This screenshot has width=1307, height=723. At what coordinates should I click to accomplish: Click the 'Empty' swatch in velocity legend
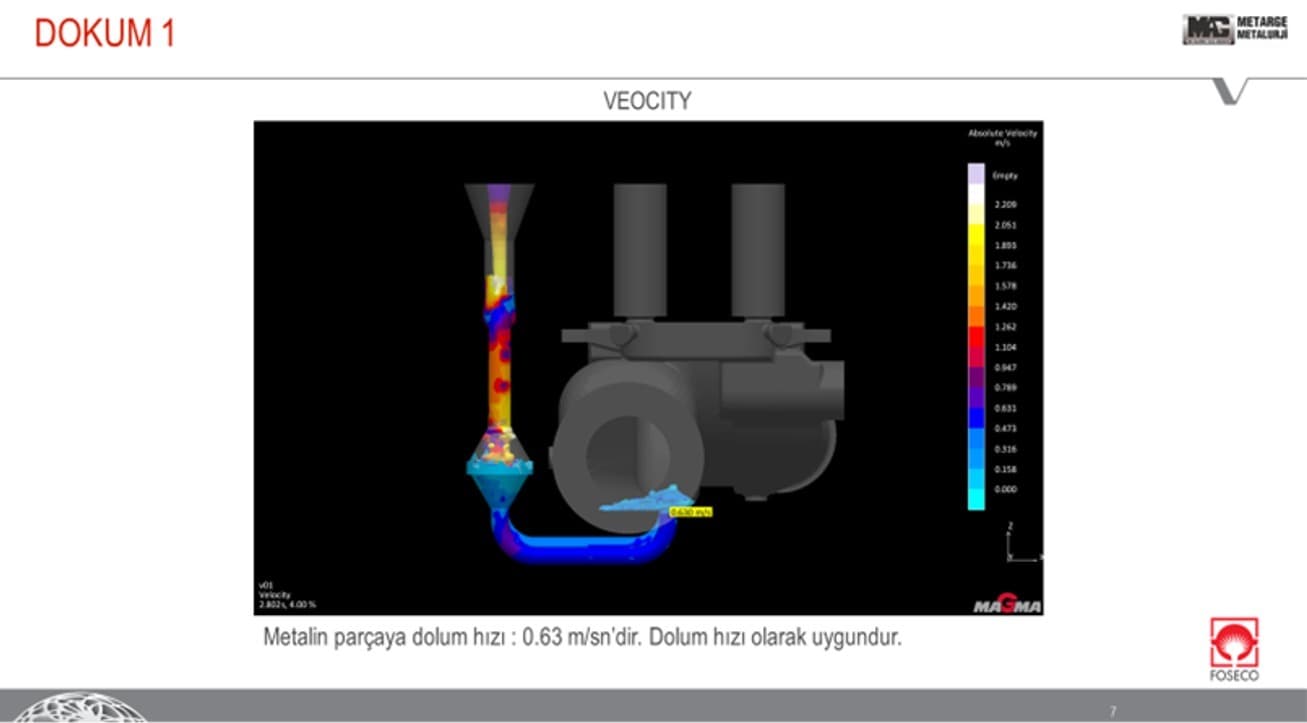click(976, 175)
